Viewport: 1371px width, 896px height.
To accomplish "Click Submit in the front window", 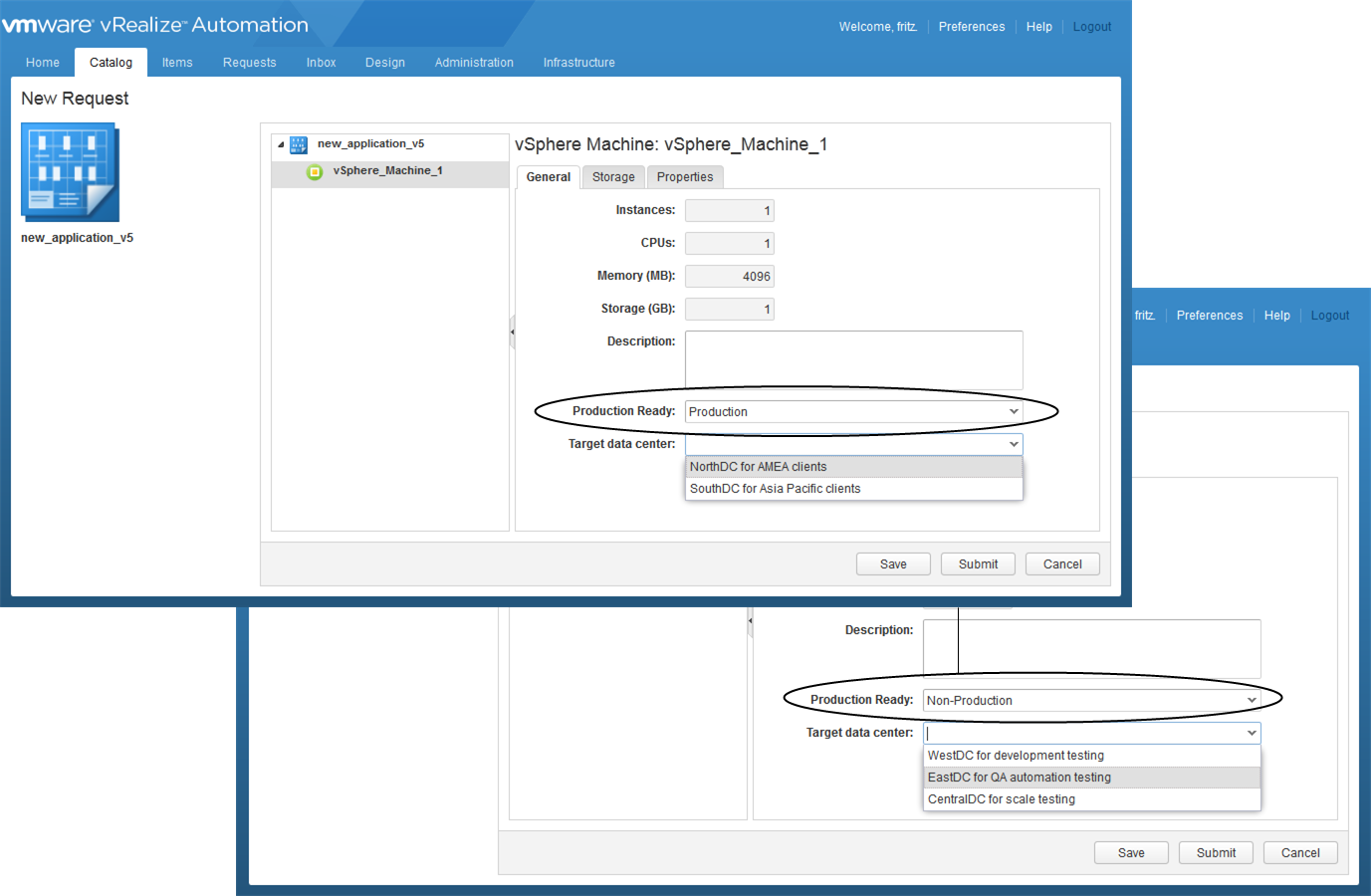I will pyautogui.click(x=978, y=564).
